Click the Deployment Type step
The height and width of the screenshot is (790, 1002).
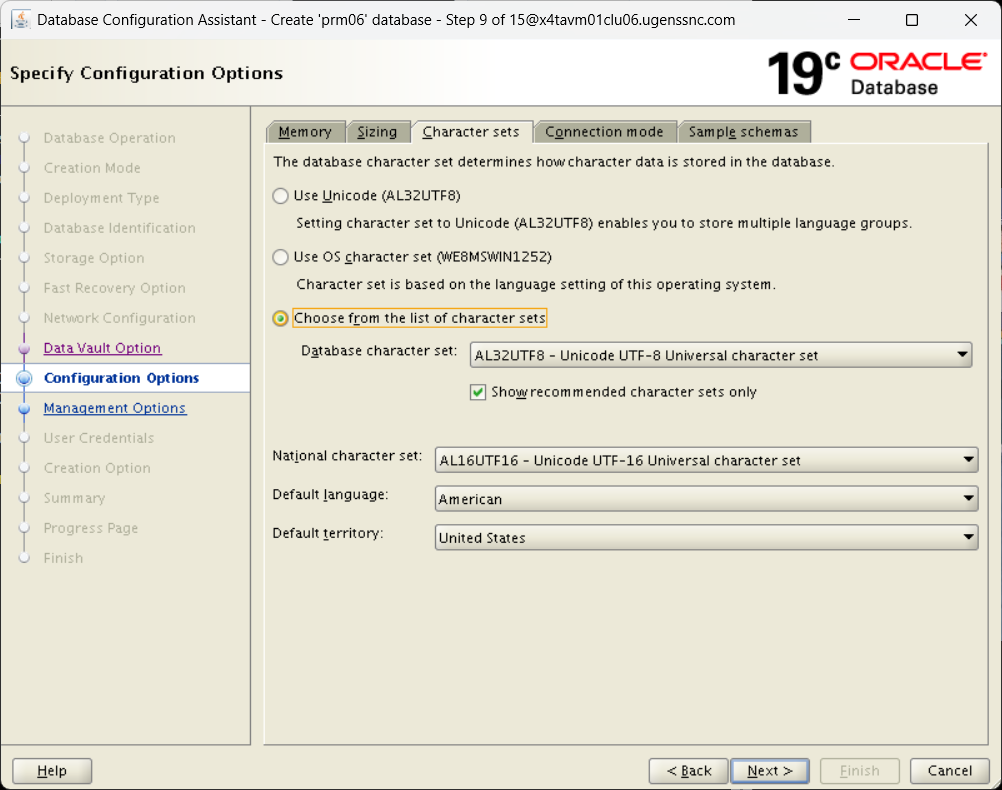pyautogui.click(x=101, y=198)
